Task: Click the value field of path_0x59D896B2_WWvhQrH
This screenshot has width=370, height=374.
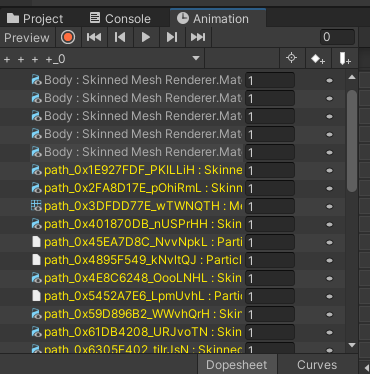Action: click(270, 314)
